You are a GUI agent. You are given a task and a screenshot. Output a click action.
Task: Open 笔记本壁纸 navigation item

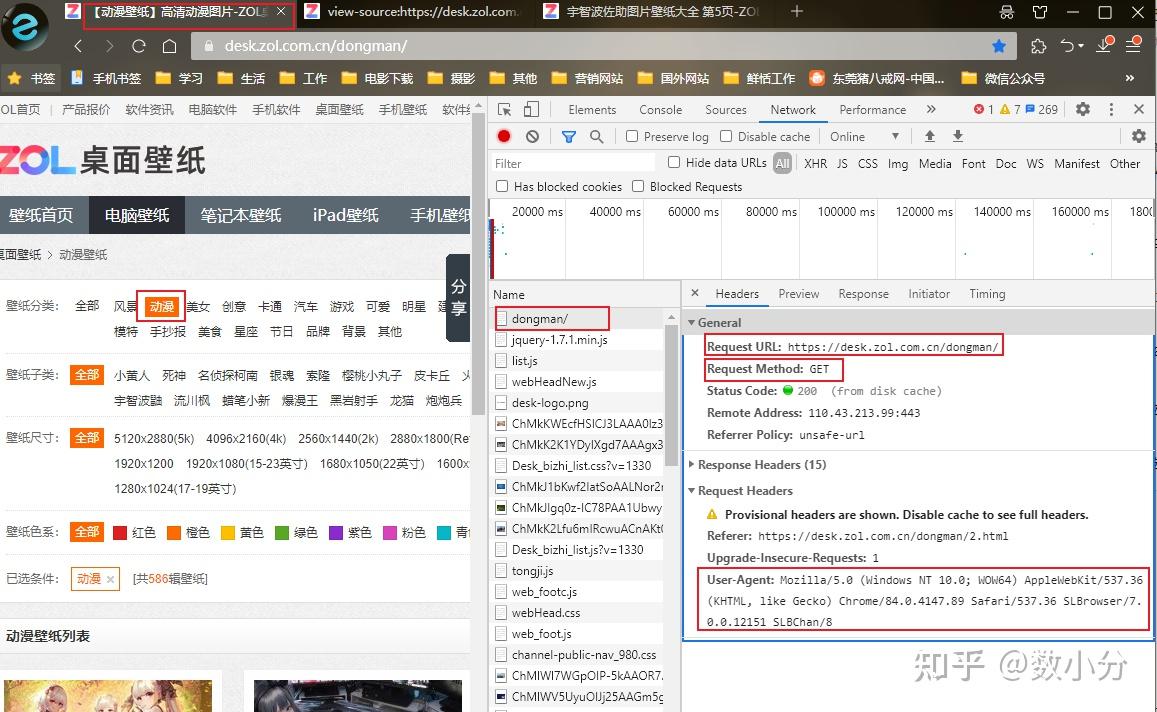[x=241, y=215]
